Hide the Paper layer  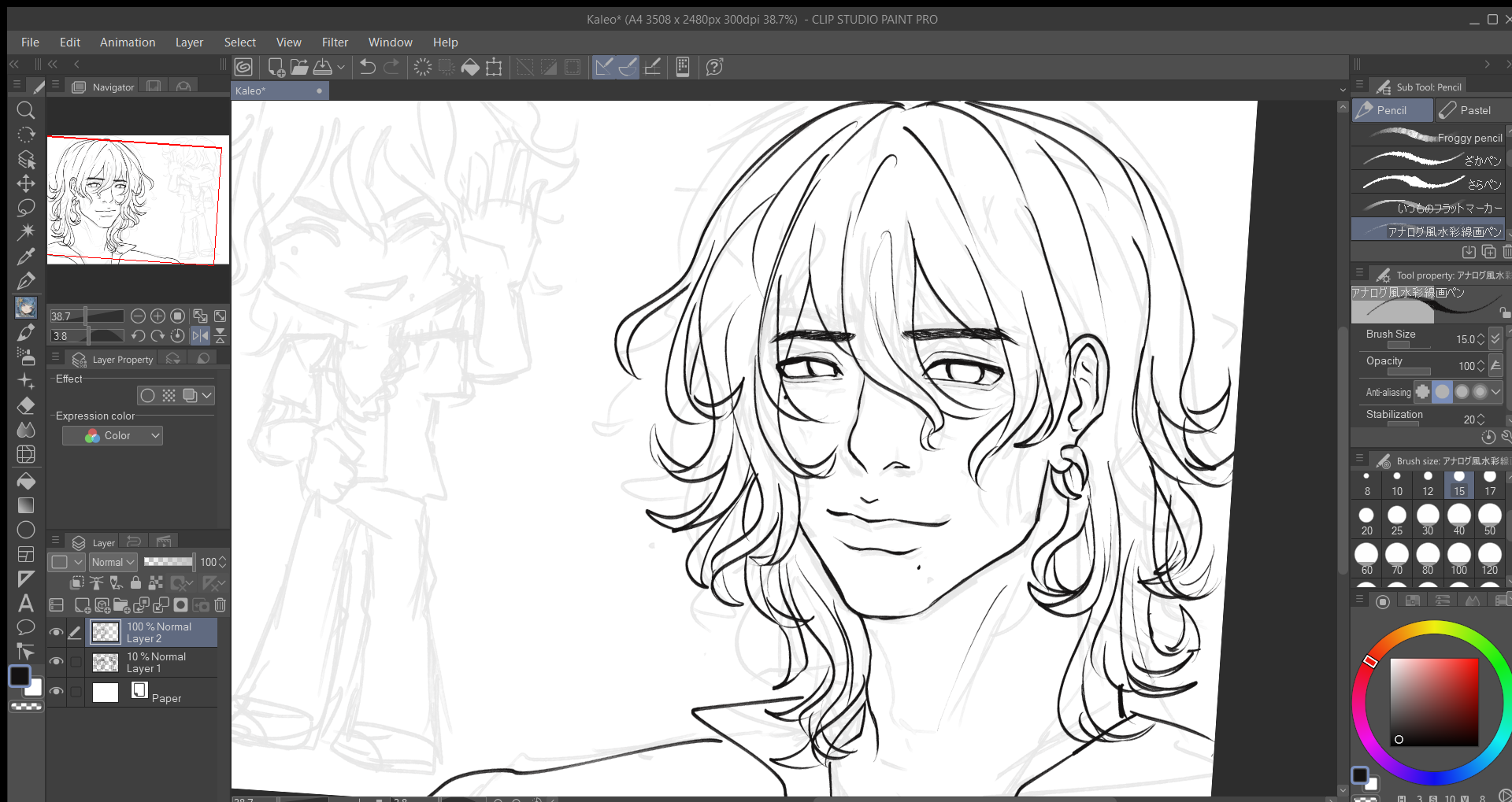pyautogui.click(x=56, y=692)
